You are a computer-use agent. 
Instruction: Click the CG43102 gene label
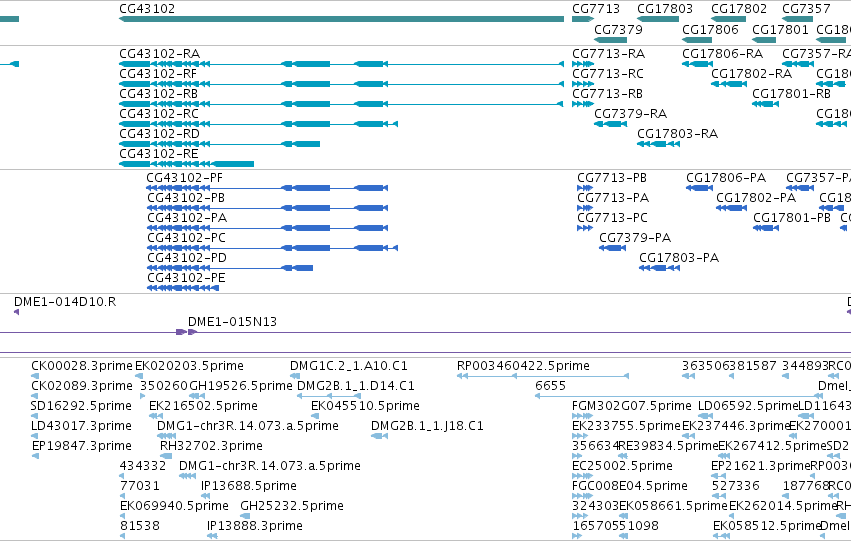point(147,9)
